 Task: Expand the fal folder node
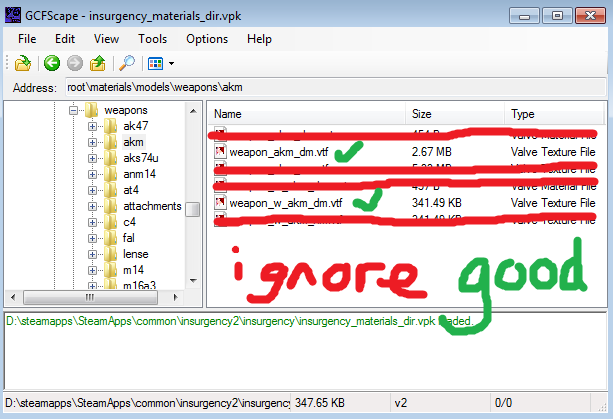pyautogui.click(x=92, y=238)
